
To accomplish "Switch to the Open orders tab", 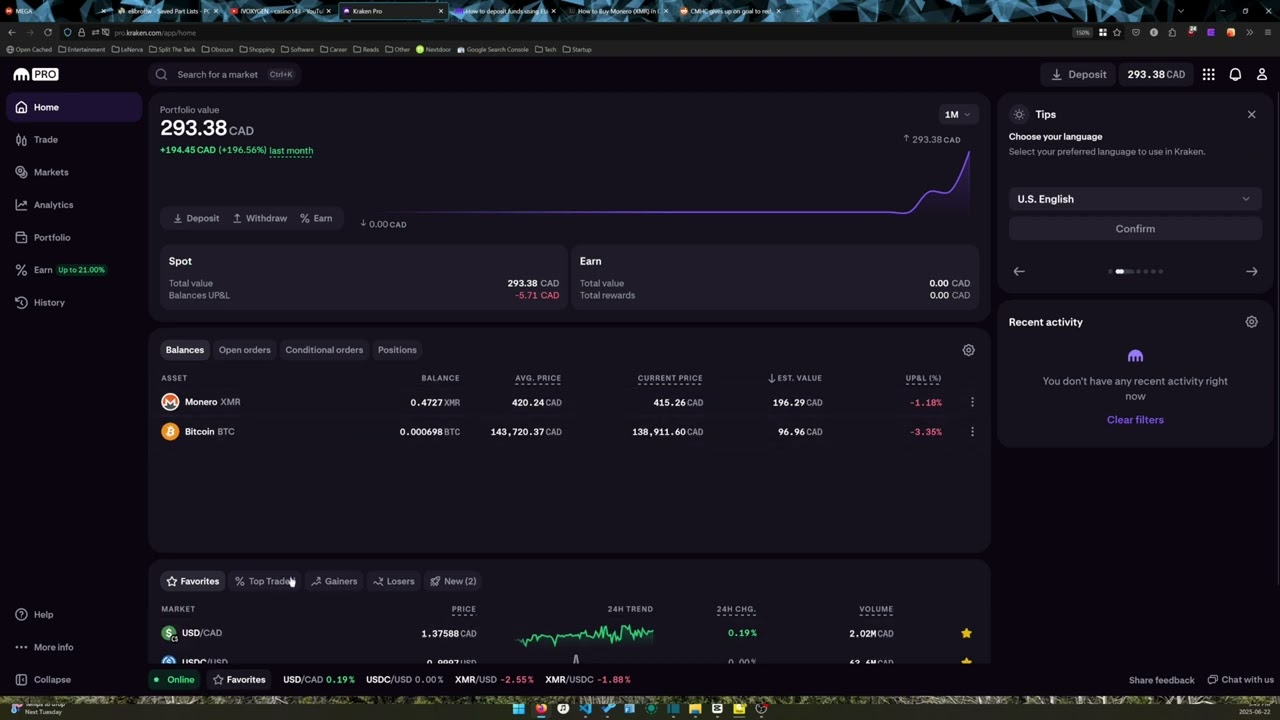I will (x=245, y=350).
